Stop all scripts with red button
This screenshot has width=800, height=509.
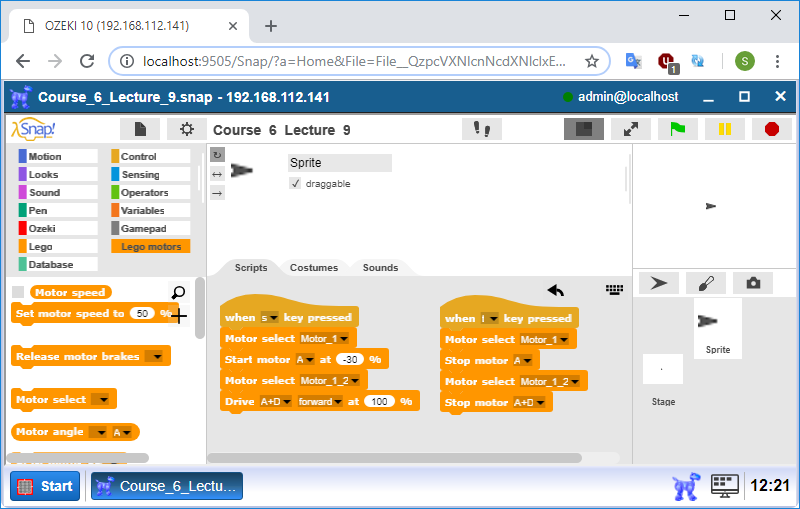[771, 129]
